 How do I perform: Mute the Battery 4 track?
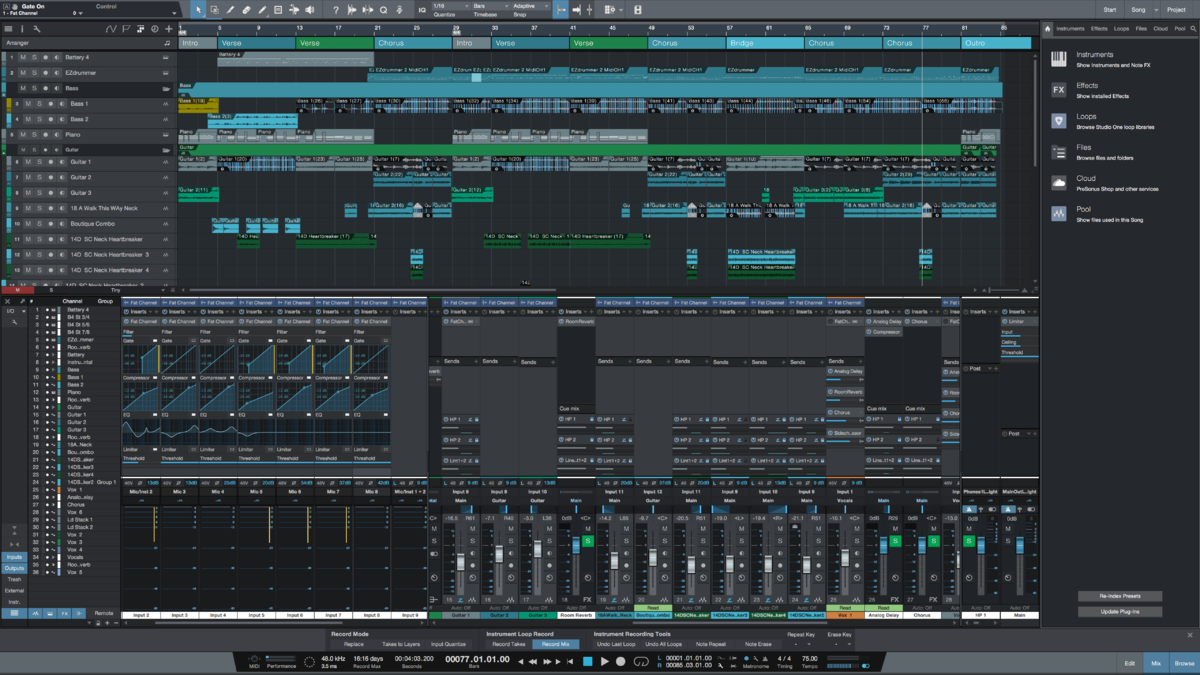[23, 58]
